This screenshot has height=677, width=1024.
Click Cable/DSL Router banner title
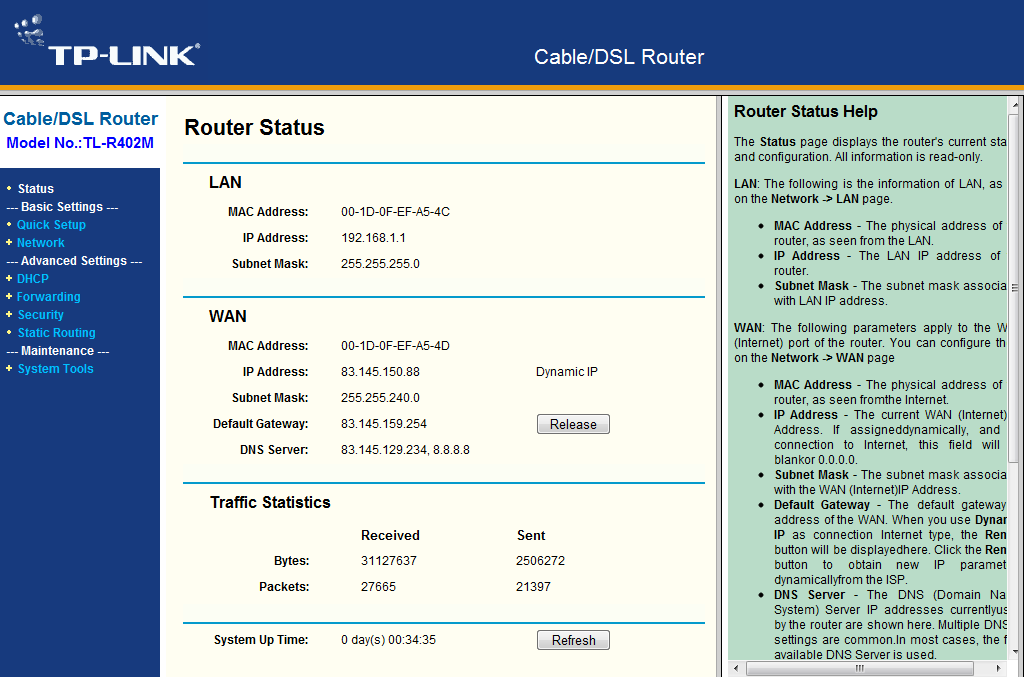pos(618,57)
